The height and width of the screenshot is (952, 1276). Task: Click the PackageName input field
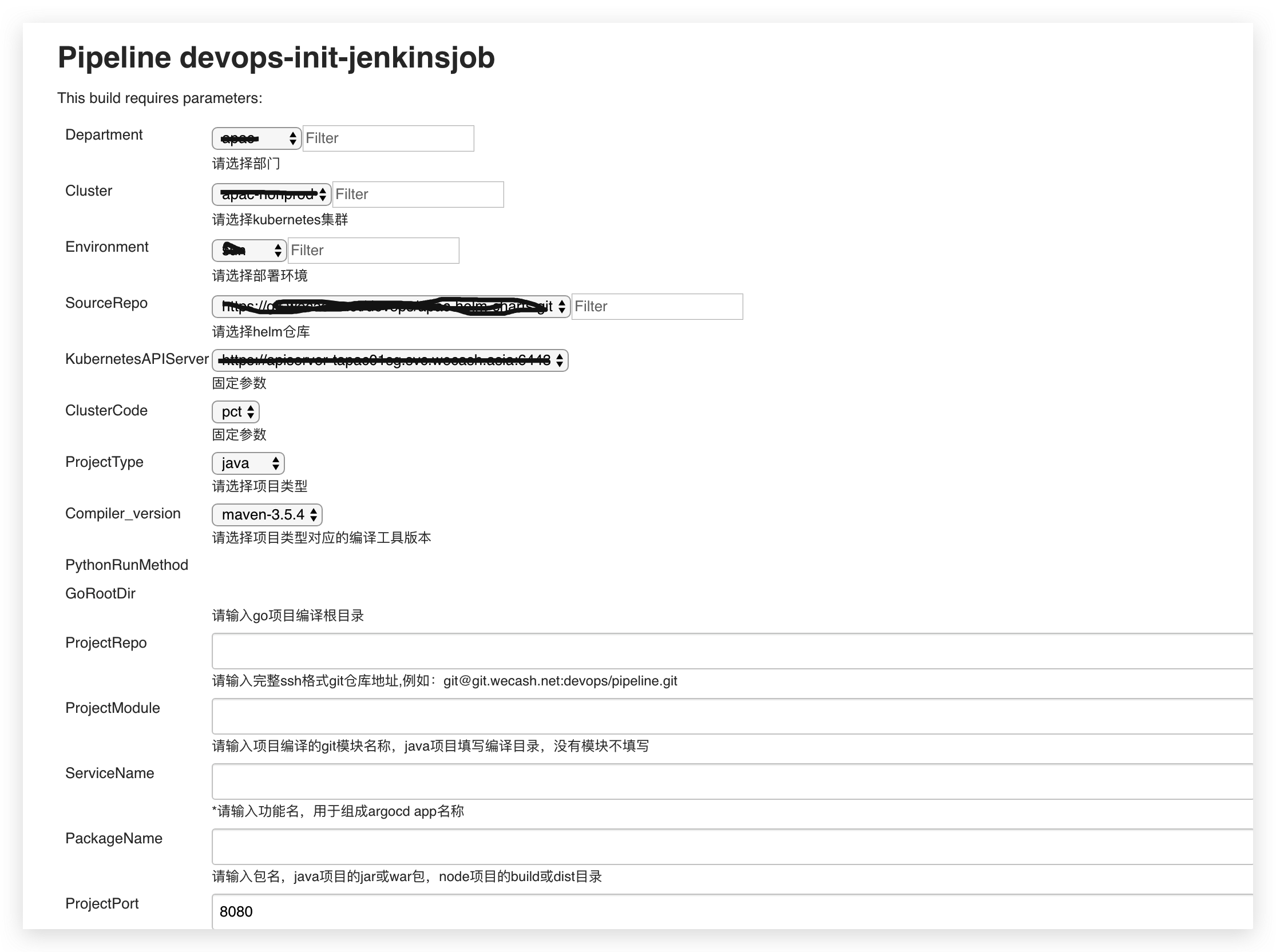(731, 847)
